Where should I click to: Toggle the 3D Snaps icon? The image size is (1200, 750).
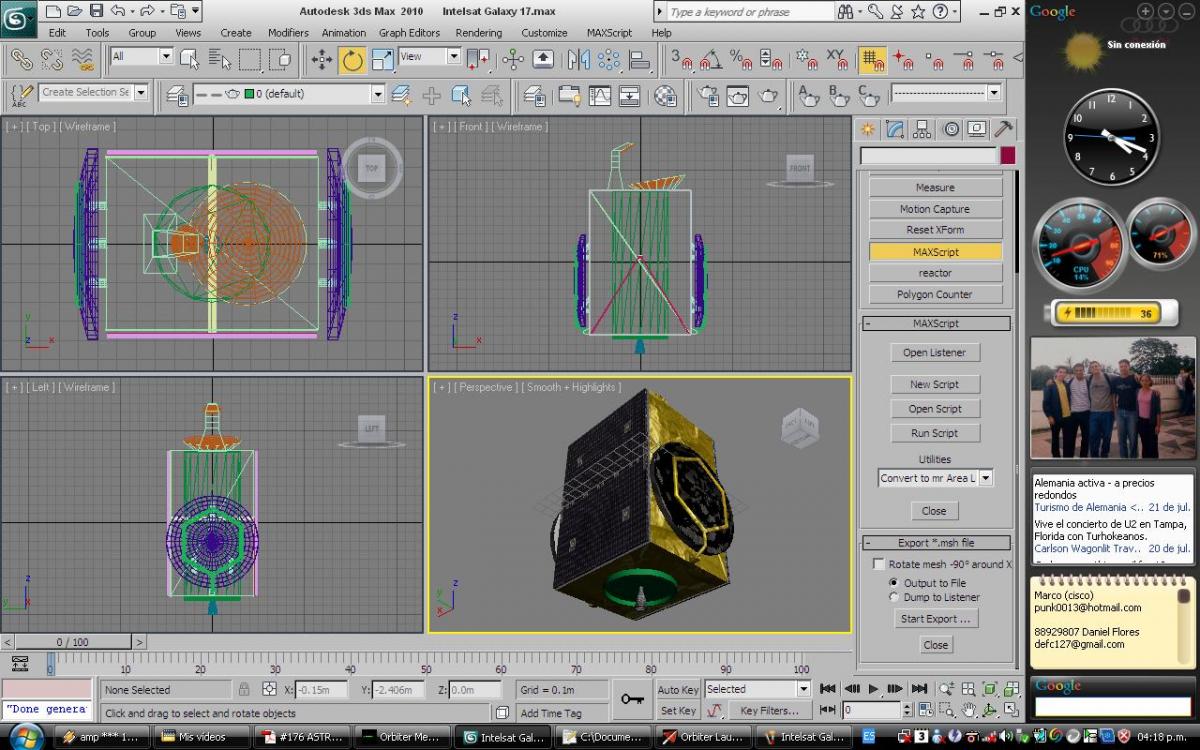[x=682, y=60]
